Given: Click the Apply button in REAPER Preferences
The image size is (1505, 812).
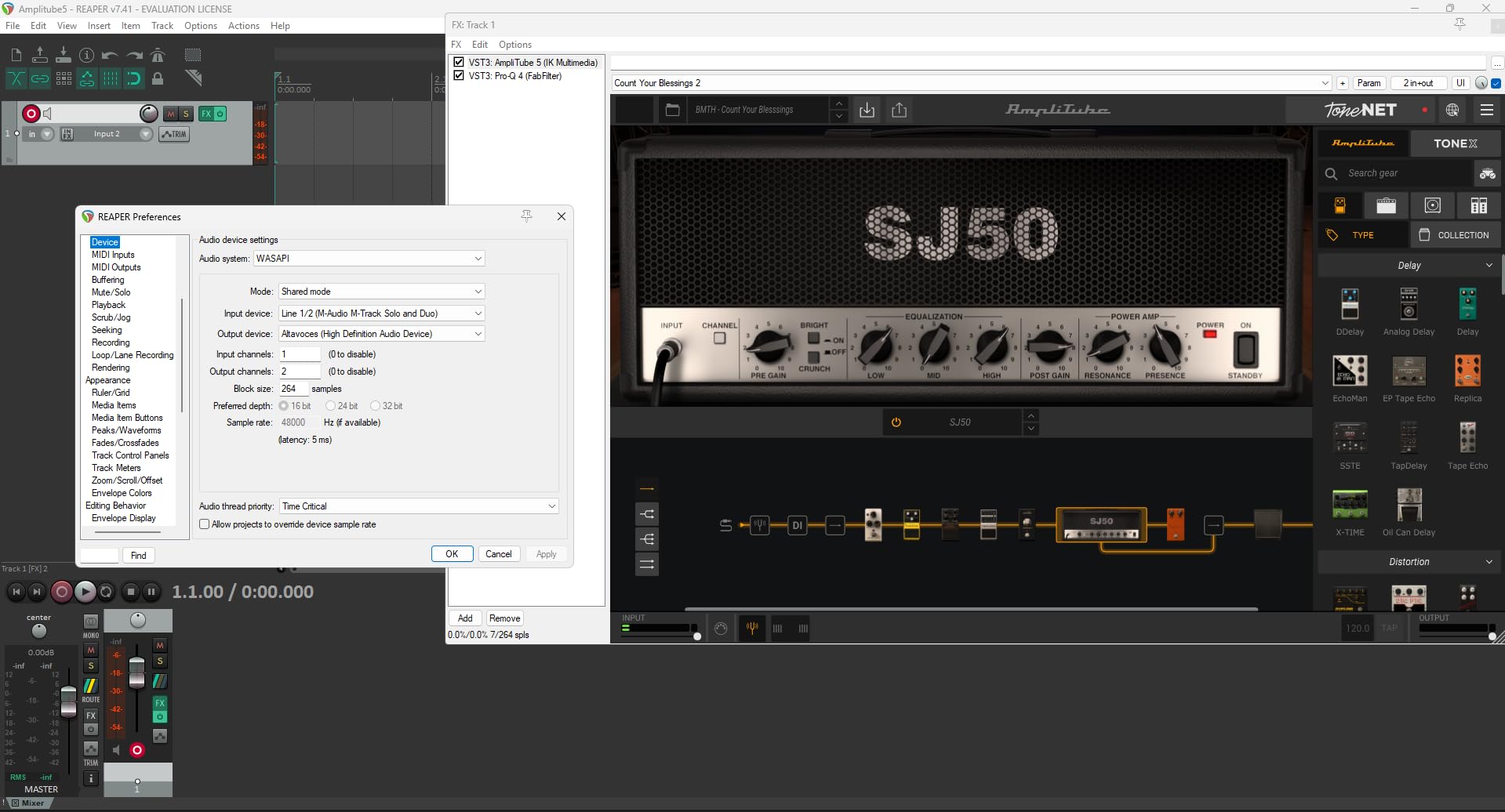Looking at the screenshot, I should (546, 553).
